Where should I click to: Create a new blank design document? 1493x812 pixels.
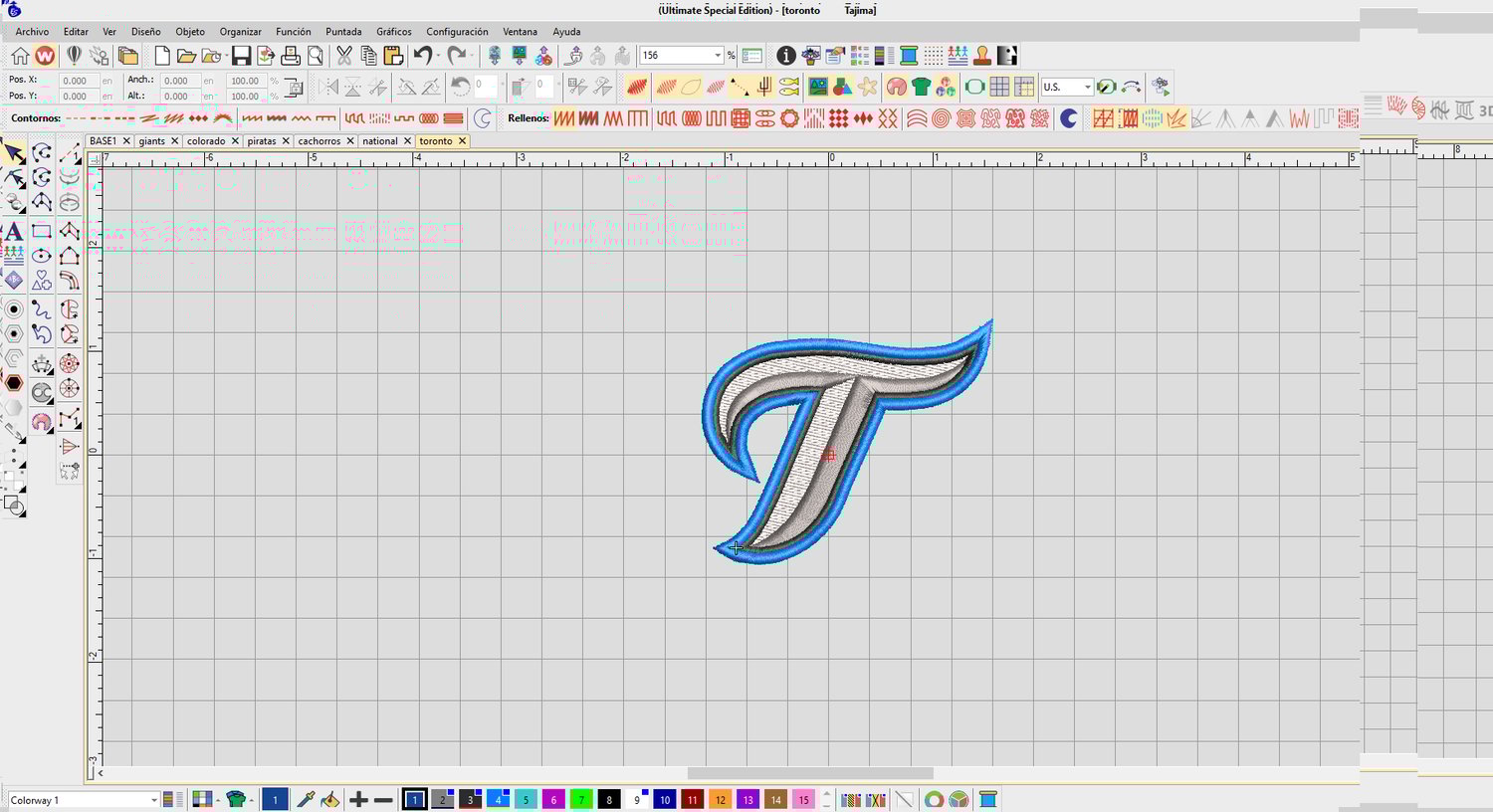161,56
